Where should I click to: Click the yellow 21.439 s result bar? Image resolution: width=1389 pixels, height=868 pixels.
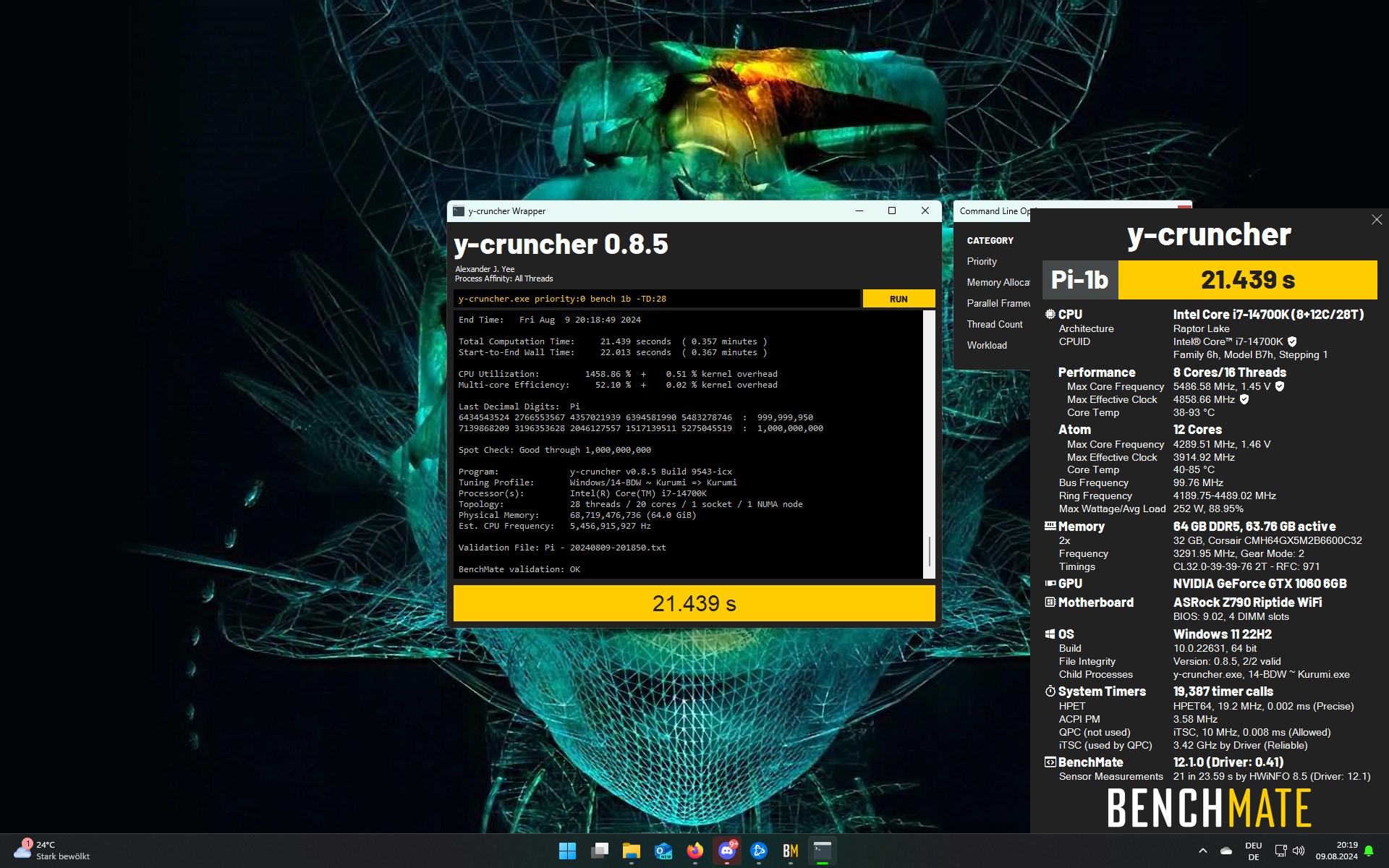coord(694,603)
